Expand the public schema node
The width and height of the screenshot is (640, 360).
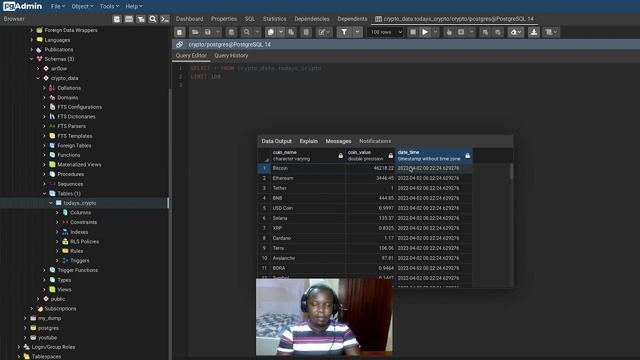tap(38, 299)
